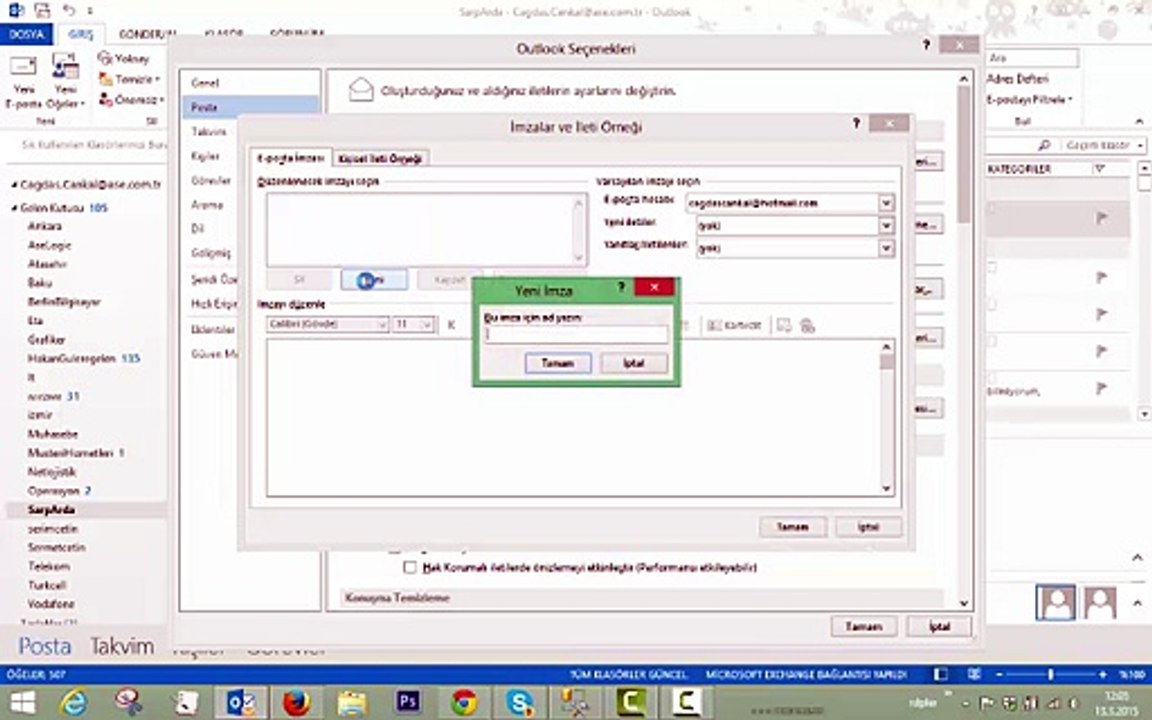Image resolution: width=1152 pixels, height=720 pixels.
Task: Click the reading view icon in status bar
Action: pos(974,674)
